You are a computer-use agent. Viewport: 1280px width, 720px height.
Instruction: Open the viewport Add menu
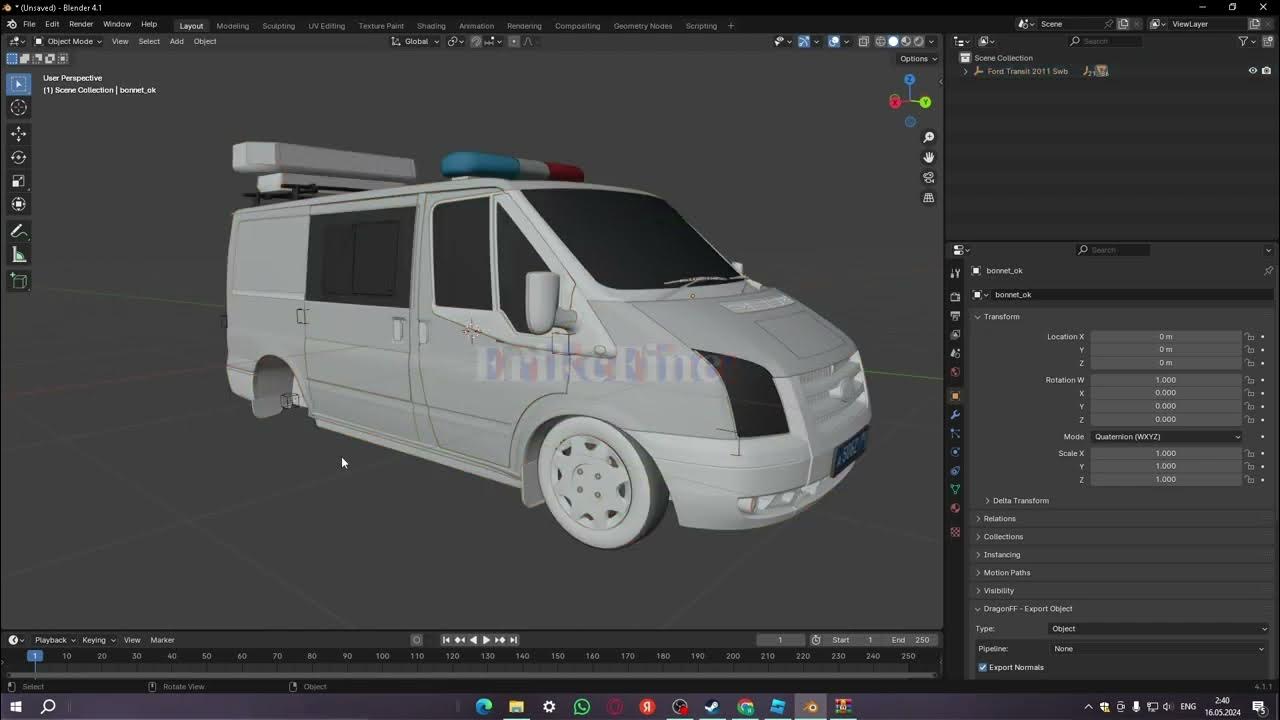(x=176, y=41)
